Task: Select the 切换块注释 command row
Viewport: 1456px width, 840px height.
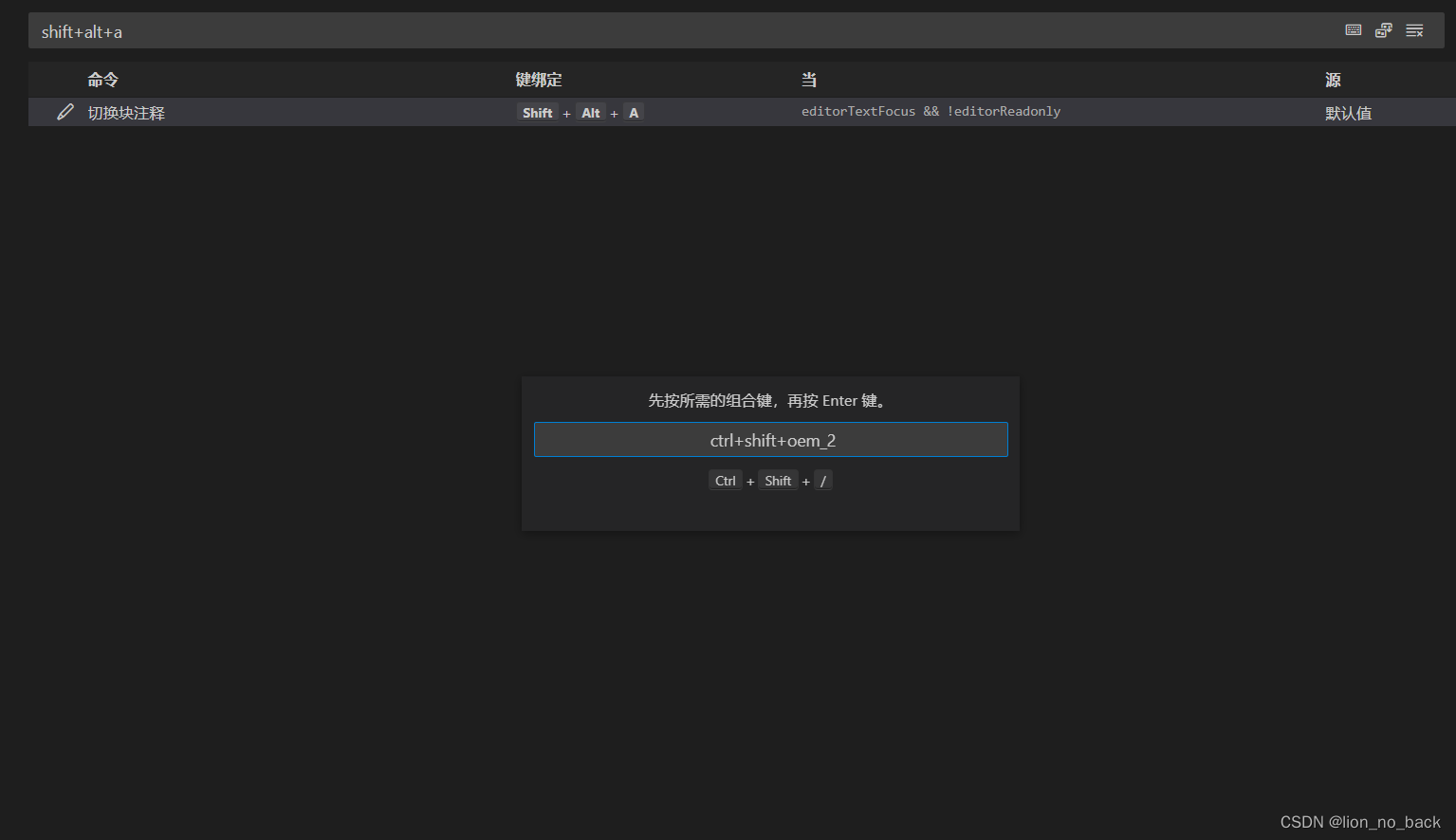Action: click(742, 112)
